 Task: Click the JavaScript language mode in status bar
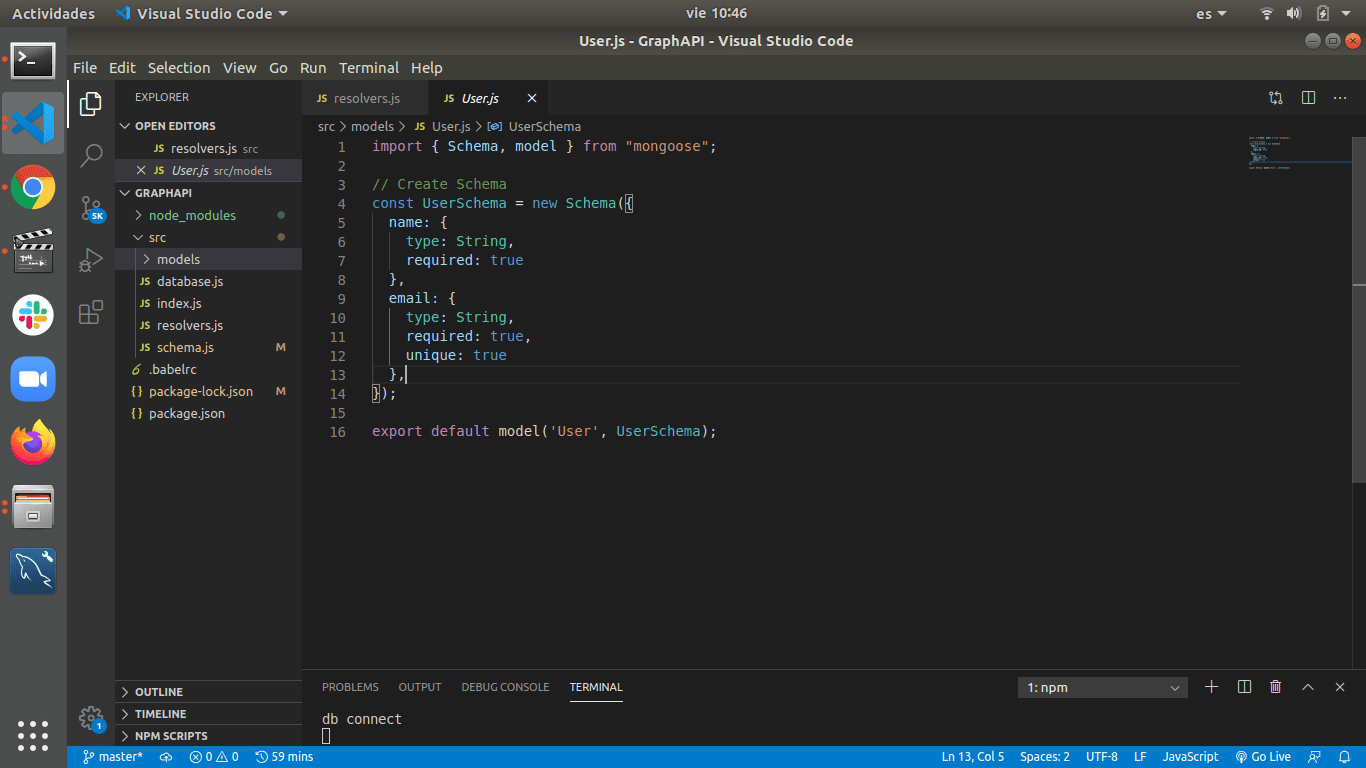(1190, 757)
